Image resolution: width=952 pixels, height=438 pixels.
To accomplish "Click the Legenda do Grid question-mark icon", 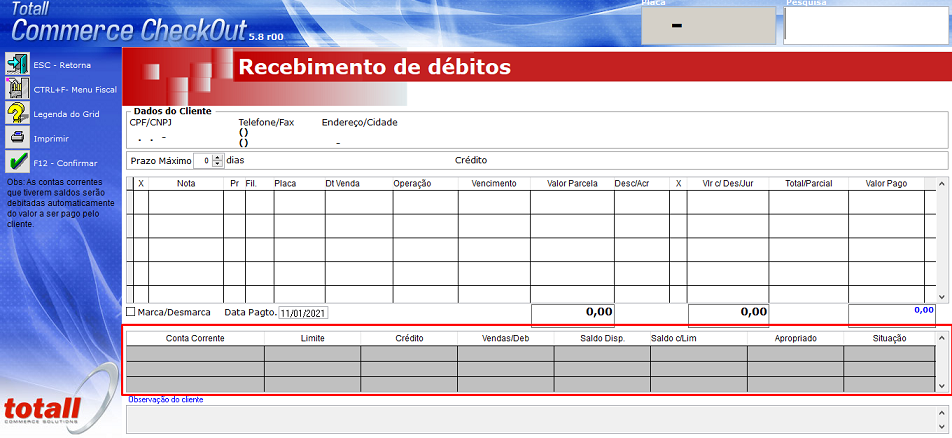I will coord(17,114).
